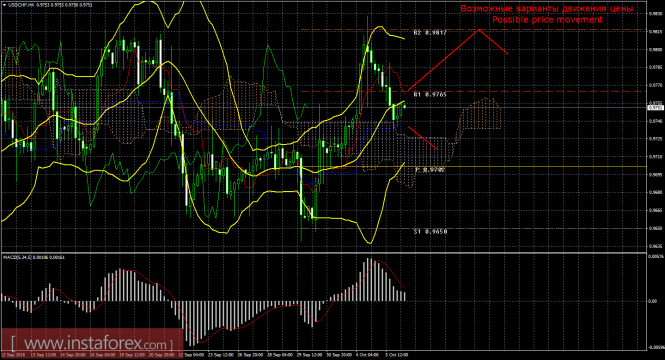Select the R2 0.9812 resistance level label

[430, 33]
